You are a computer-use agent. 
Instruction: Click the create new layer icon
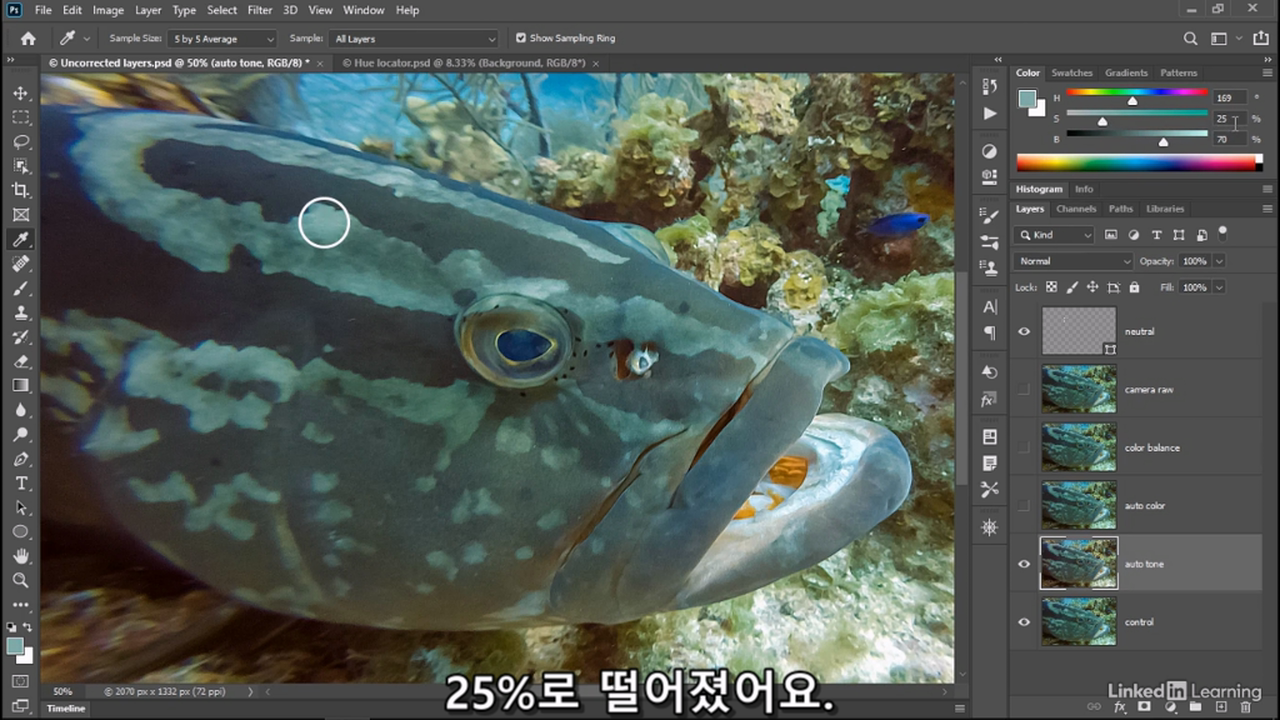[x=1221, y=707]
